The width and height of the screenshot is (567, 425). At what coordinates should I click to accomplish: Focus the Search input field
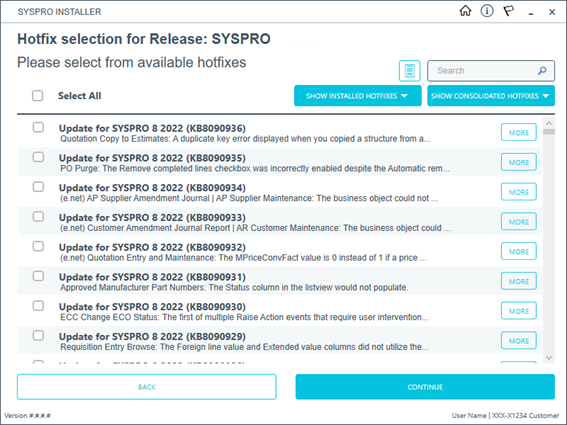pos(485,71)
